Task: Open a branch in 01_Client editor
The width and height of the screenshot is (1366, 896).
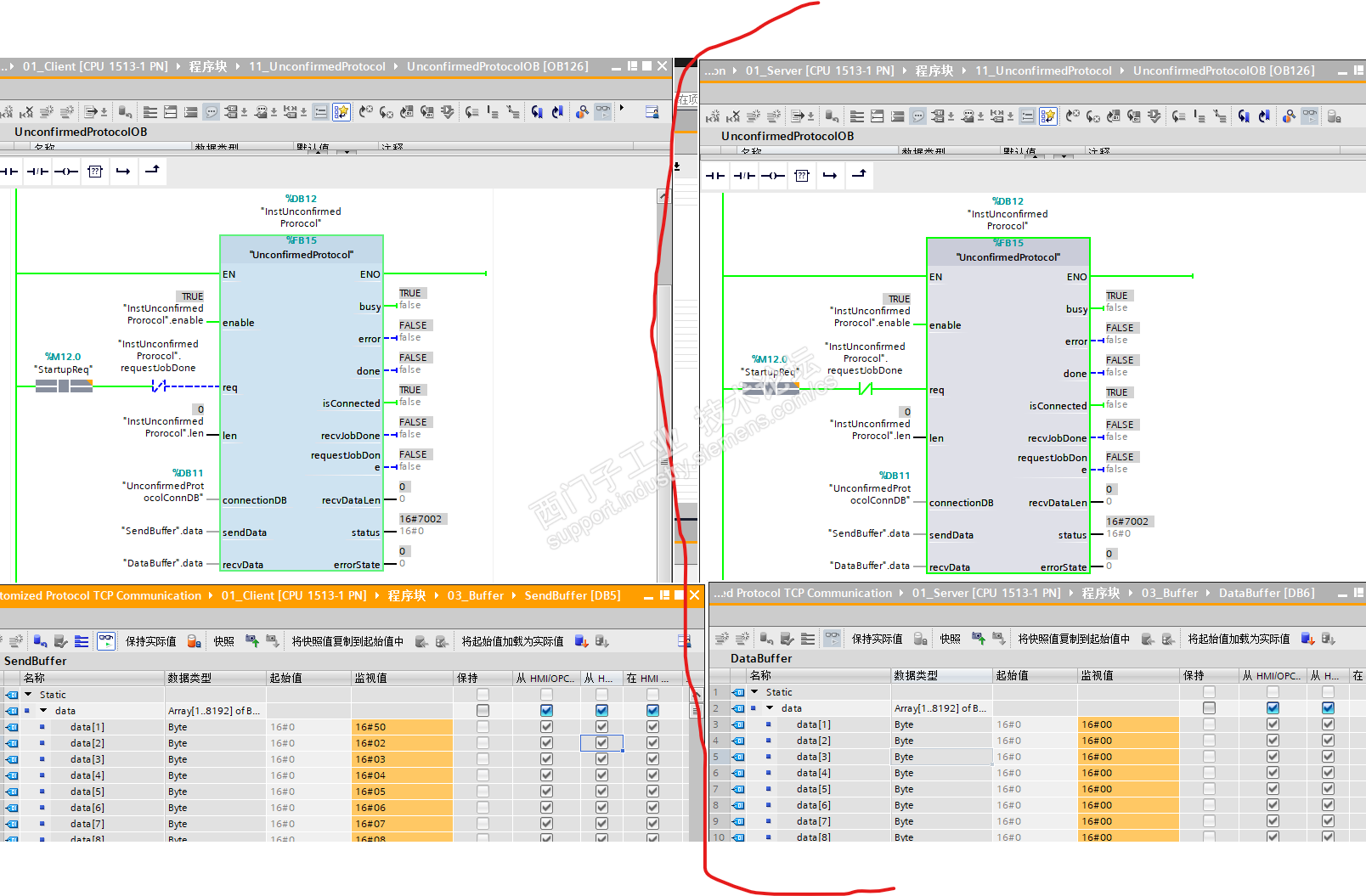Action: (123, 172)
